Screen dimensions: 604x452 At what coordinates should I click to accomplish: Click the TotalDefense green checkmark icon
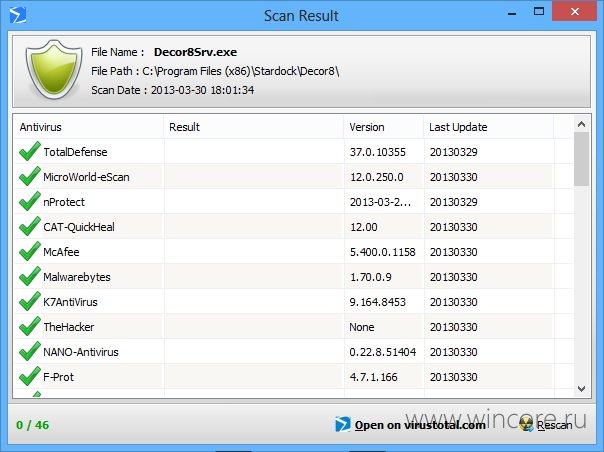30,151
